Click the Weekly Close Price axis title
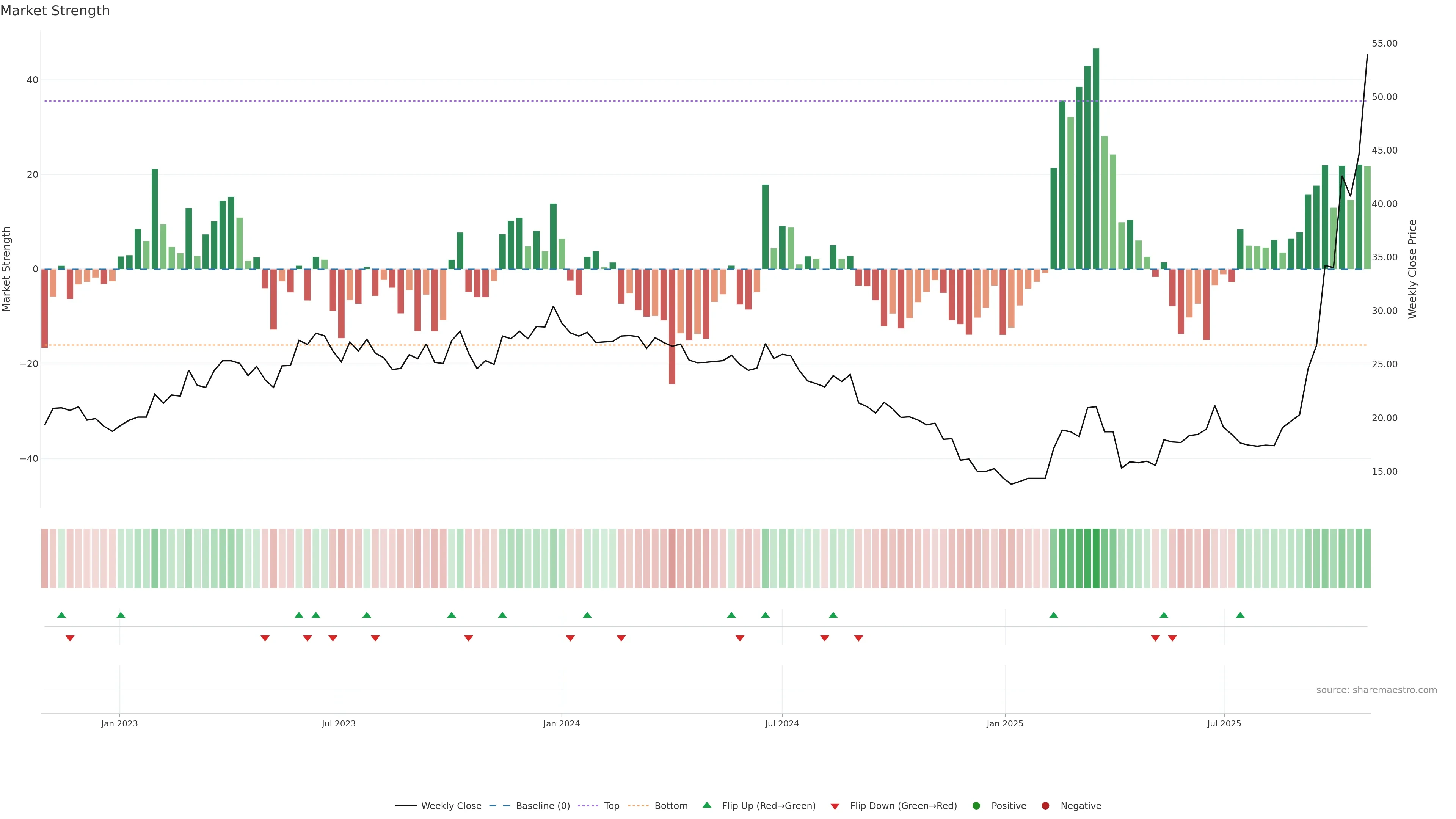Image resolution: width=1456 pixels, height=819 pixels. 1412,269
